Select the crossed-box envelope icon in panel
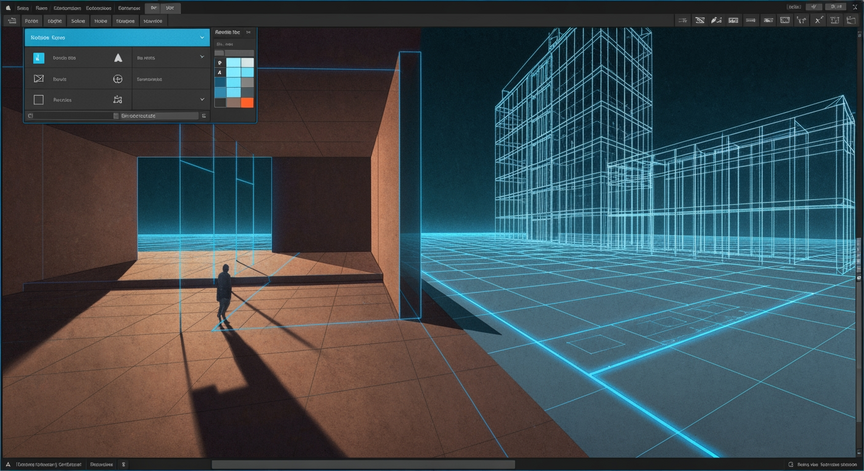The width and height of the screenshot is (864, 471). point(39,79)
